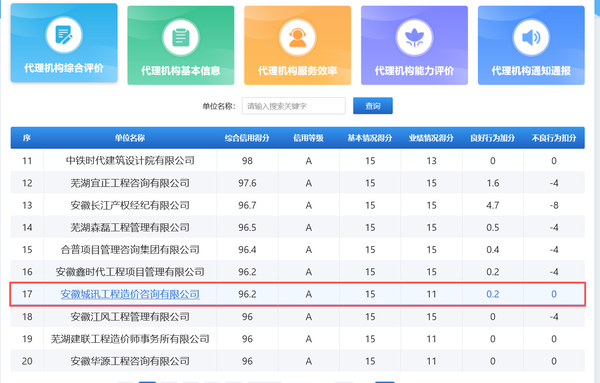Click score 97.6 in row 12

tap(247, 183)
